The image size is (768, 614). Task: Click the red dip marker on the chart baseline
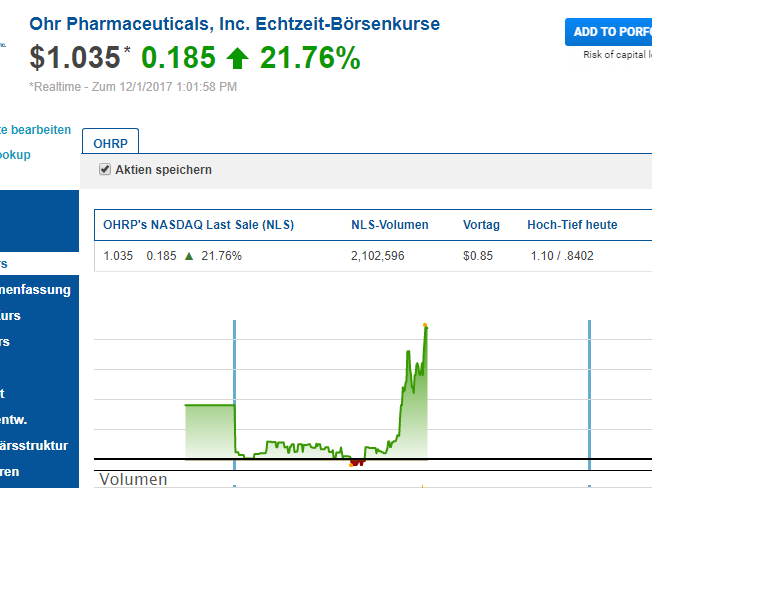pos(357,462)
